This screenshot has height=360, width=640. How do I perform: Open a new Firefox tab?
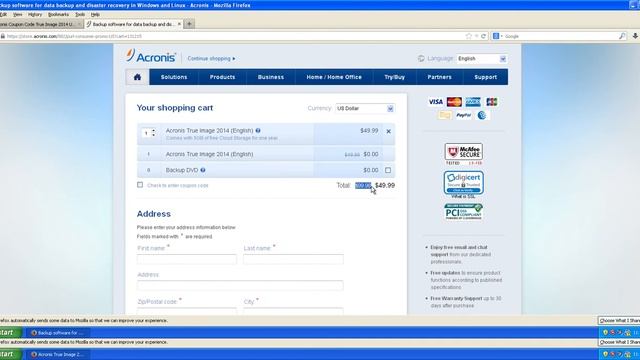click(x=189, y=24)
